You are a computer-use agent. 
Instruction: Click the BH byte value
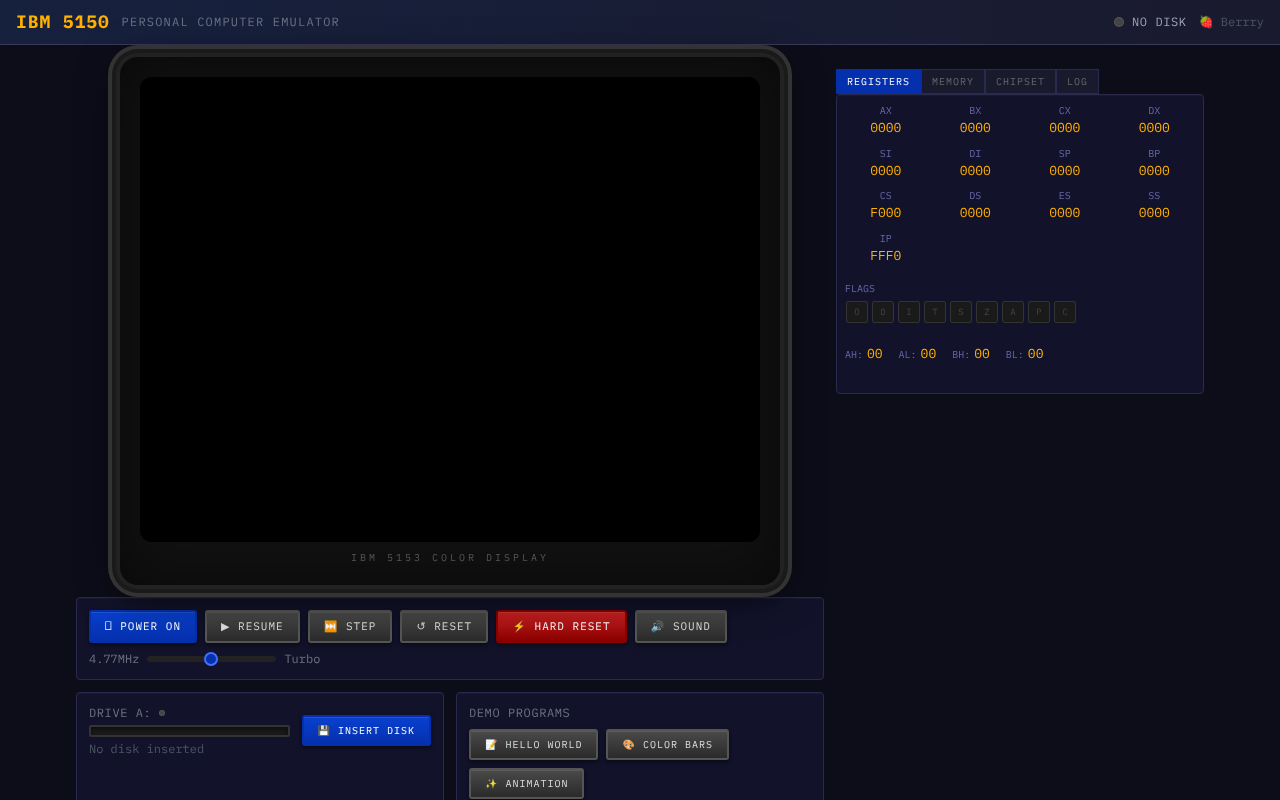click(982, 354)
